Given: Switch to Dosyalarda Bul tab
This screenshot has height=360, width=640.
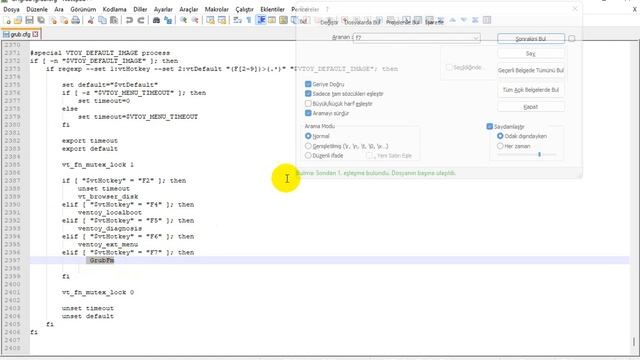Looking at the screenshot, I should tap(362, 22).
